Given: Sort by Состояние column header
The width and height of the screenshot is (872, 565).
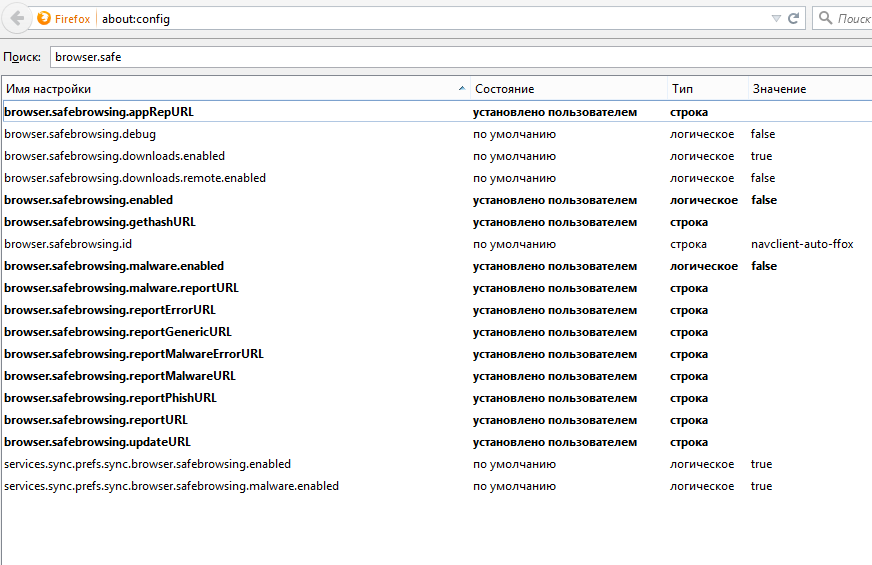Looking at the screenshot, I should pos(568,89).
